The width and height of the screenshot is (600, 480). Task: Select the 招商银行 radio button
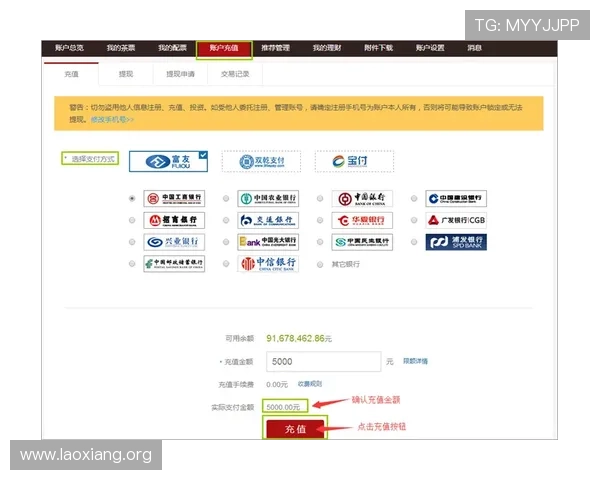pyautogui.click(x=131, y=220)
